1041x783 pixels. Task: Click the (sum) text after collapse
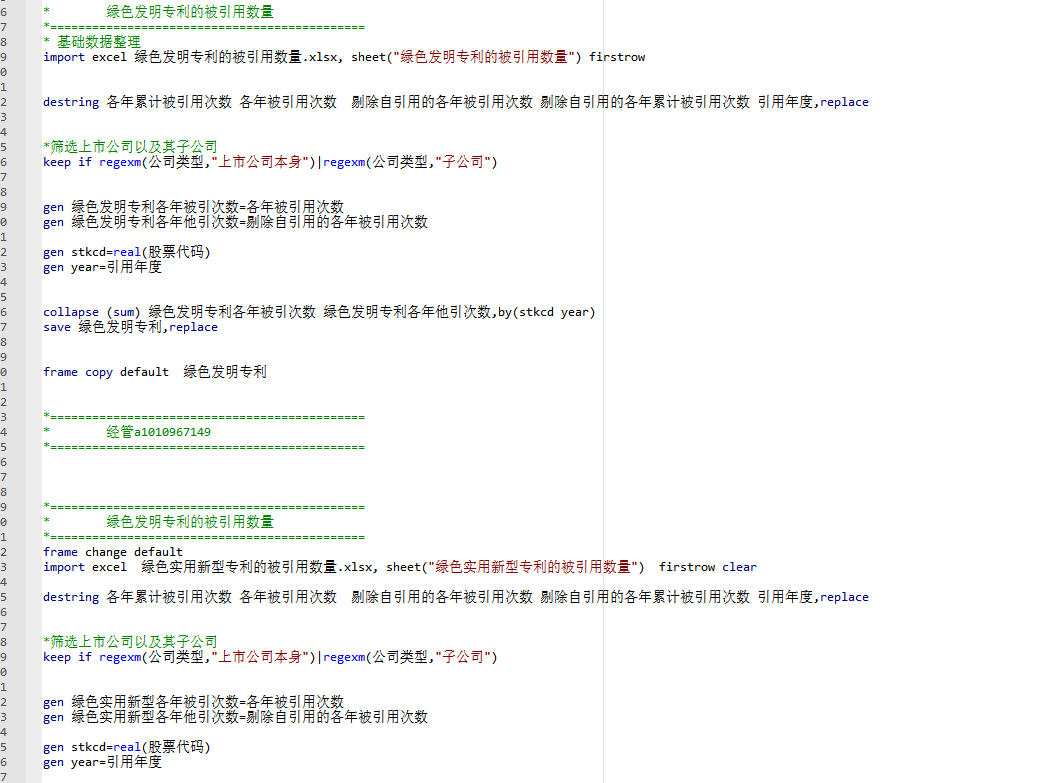(x=123, y=312)
